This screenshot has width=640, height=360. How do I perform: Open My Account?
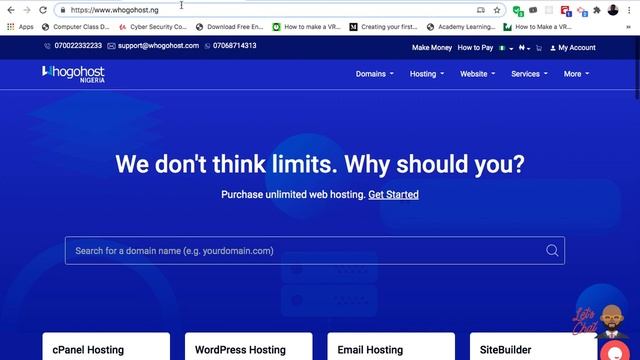pyautogui.click(x=573, y=48)
